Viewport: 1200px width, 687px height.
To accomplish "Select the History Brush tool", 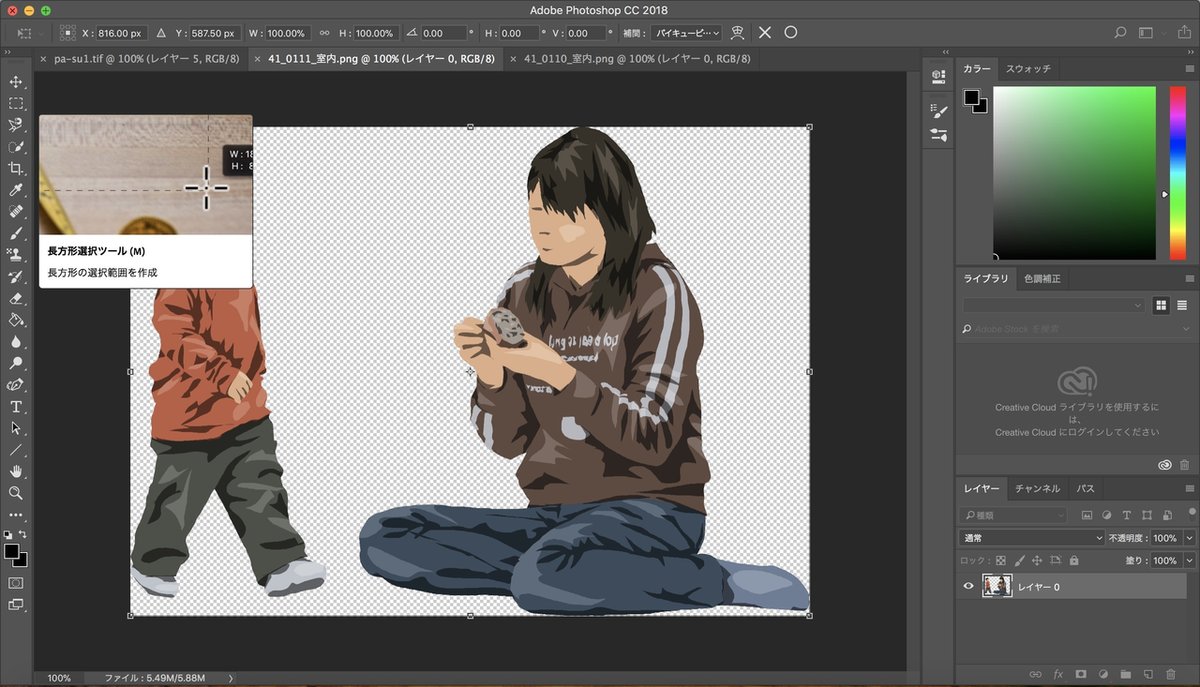I will (16, 277).
